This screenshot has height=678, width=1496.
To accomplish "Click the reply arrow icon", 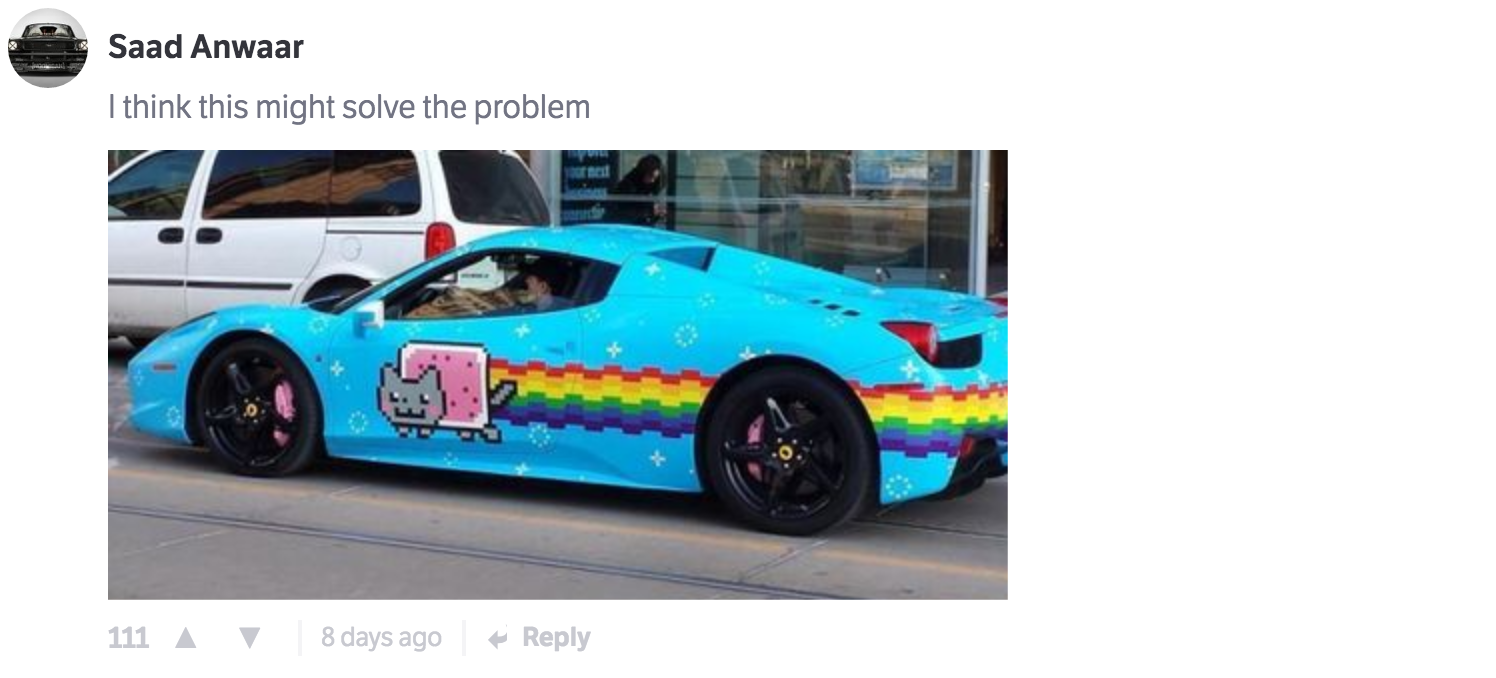I will pos(498,638).
